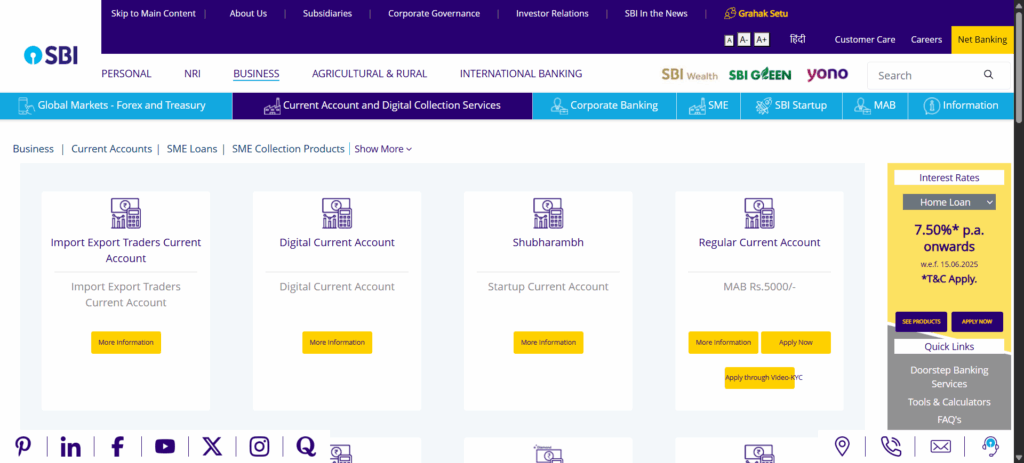Open the SBI Wealth logo

coord(689,74)
